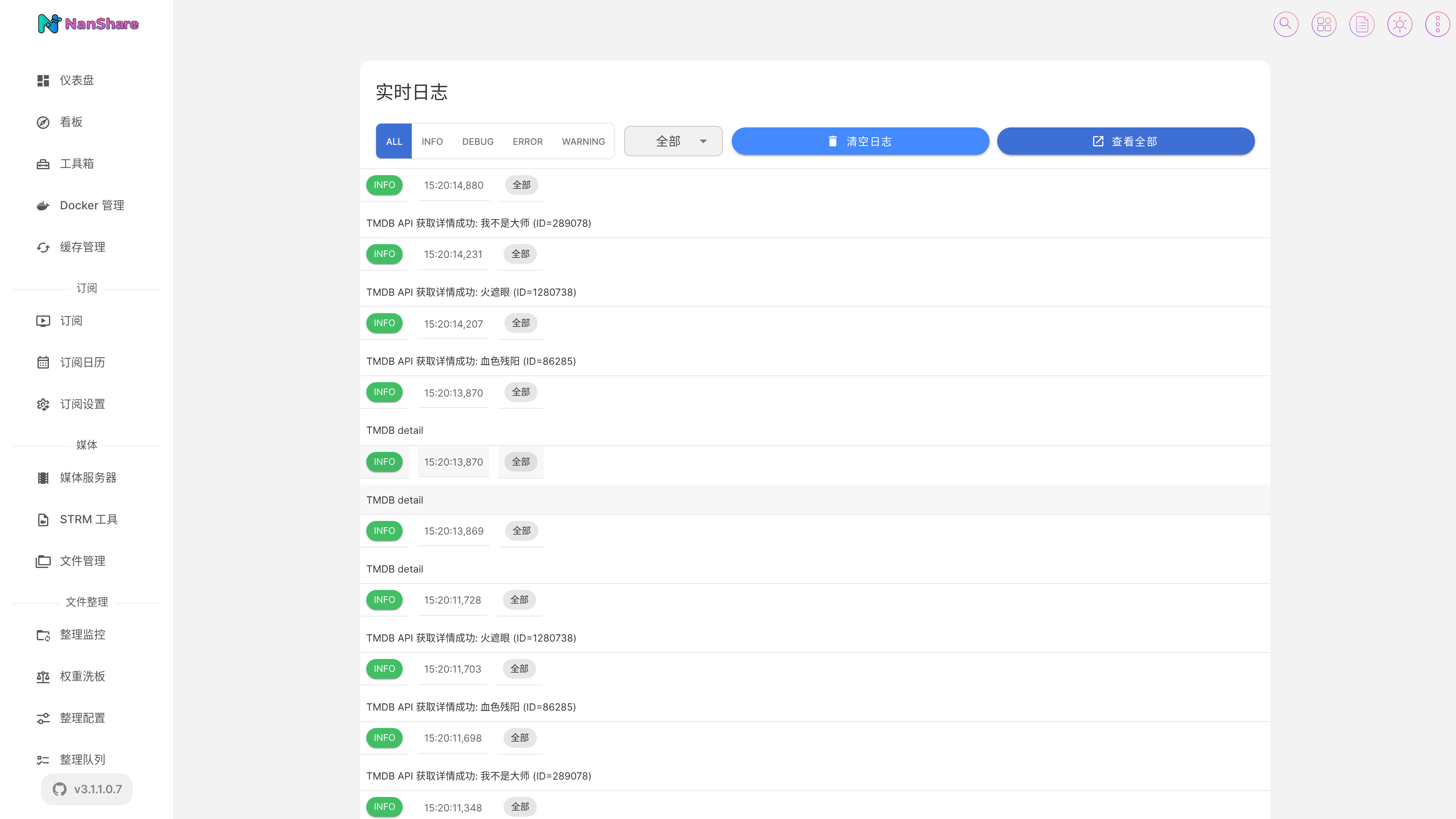This screenshot has height=819, width=1456.
Task: Click INFO badge of 15:20:11,728 entry
Action: point(384,600)
